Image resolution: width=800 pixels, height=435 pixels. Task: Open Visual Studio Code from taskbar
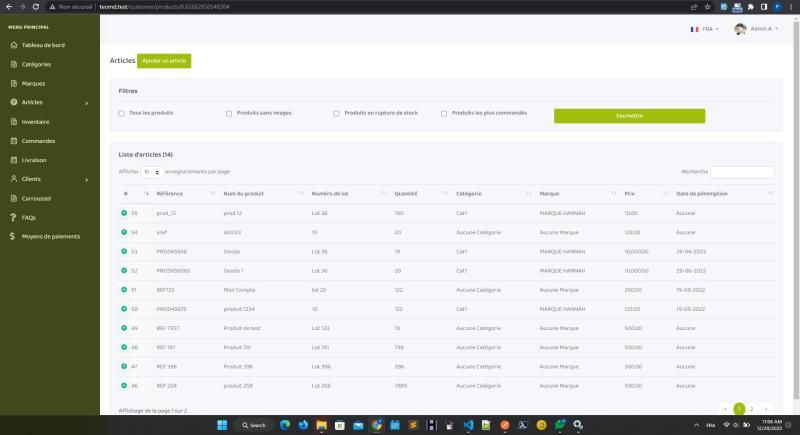[468, 425]
